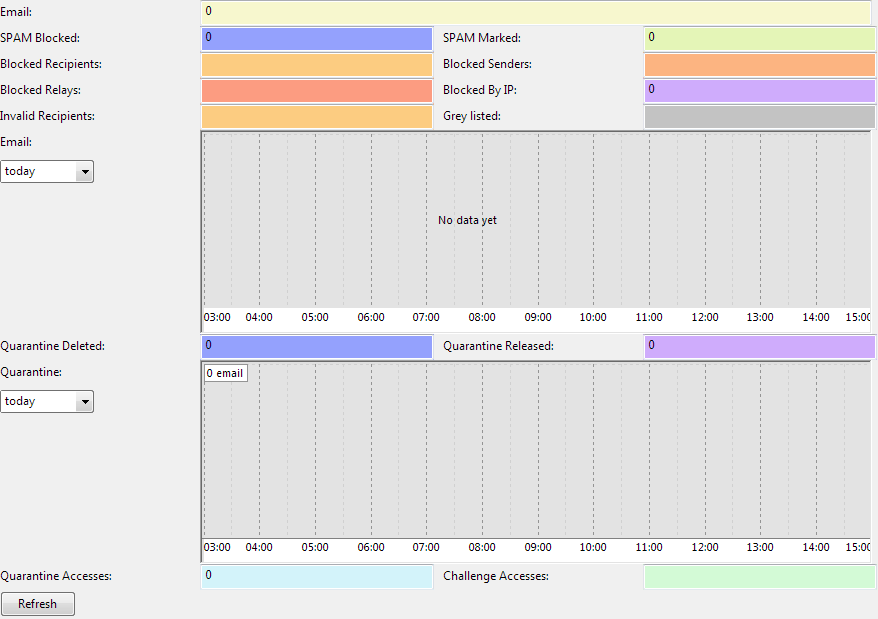Image resolution: width=878 pixels, height=619 pixels.
Task: Click the 12:00 marker on Quarantine chart
Action: (705, 547)
